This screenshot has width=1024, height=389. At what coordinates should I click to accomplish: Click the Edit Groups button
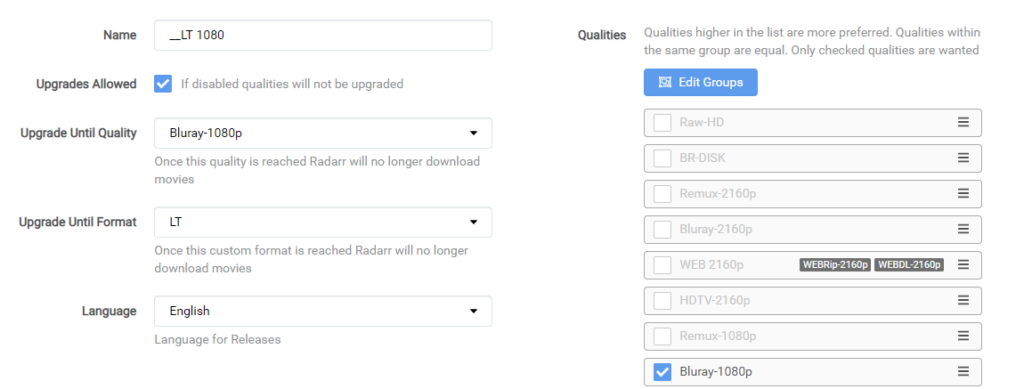701,82
